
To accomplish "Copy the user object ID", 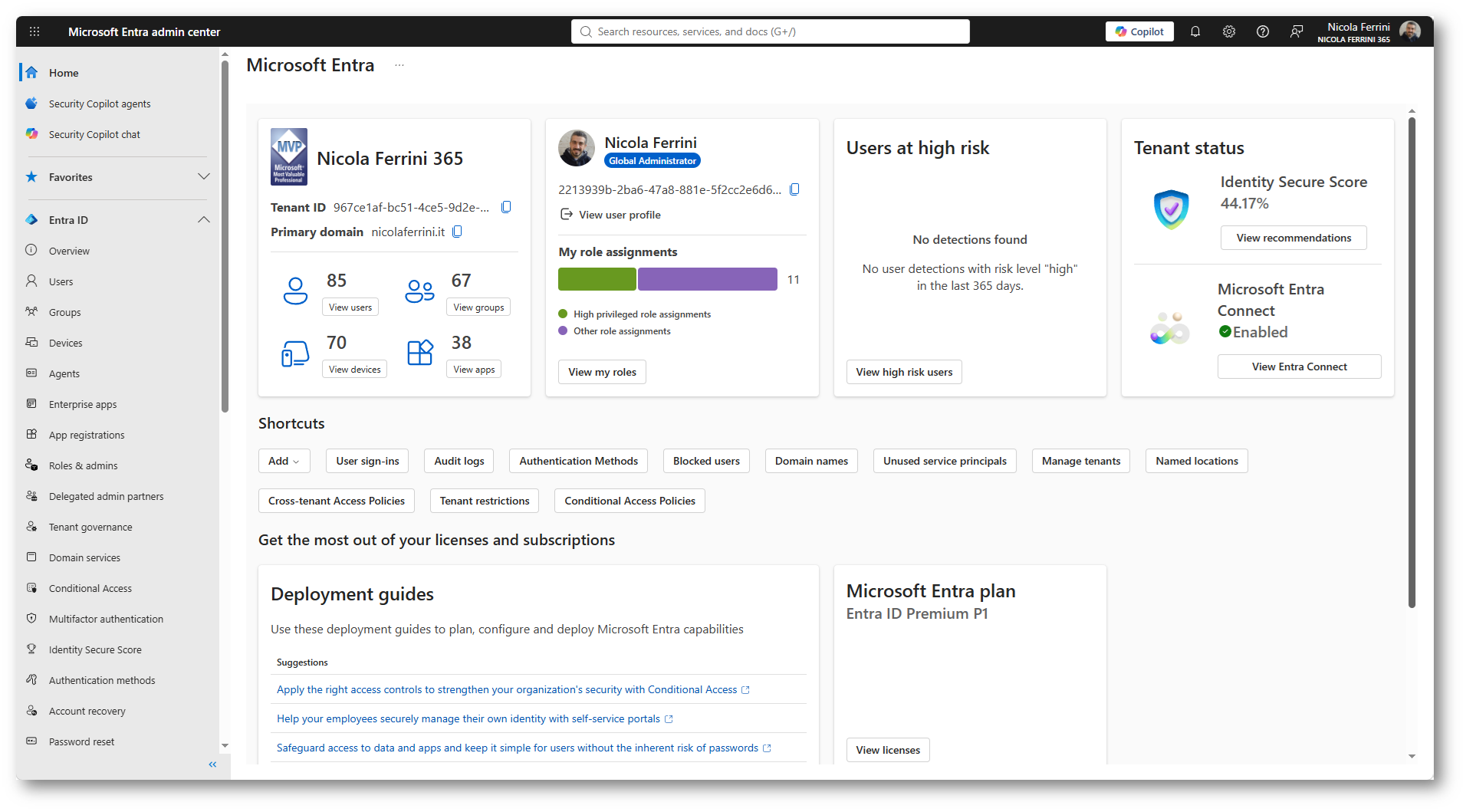I will (794, 189).
